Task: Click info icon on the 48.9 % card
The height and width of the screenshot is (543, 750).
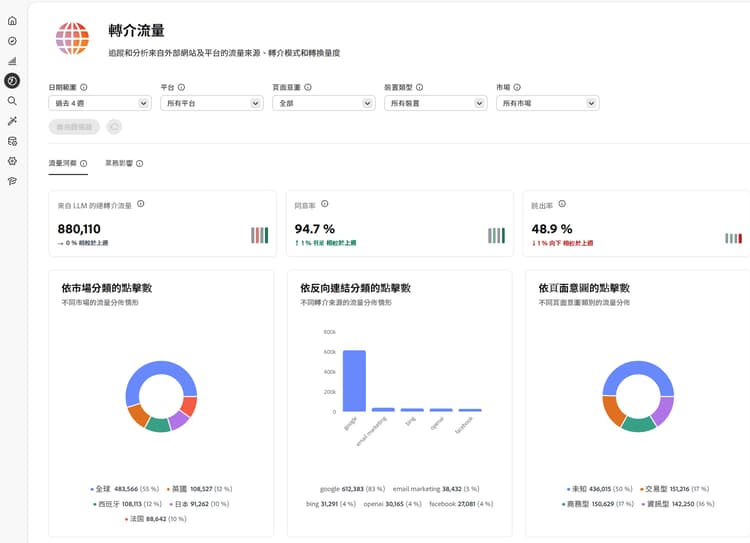Action: [x=562, y=204]
